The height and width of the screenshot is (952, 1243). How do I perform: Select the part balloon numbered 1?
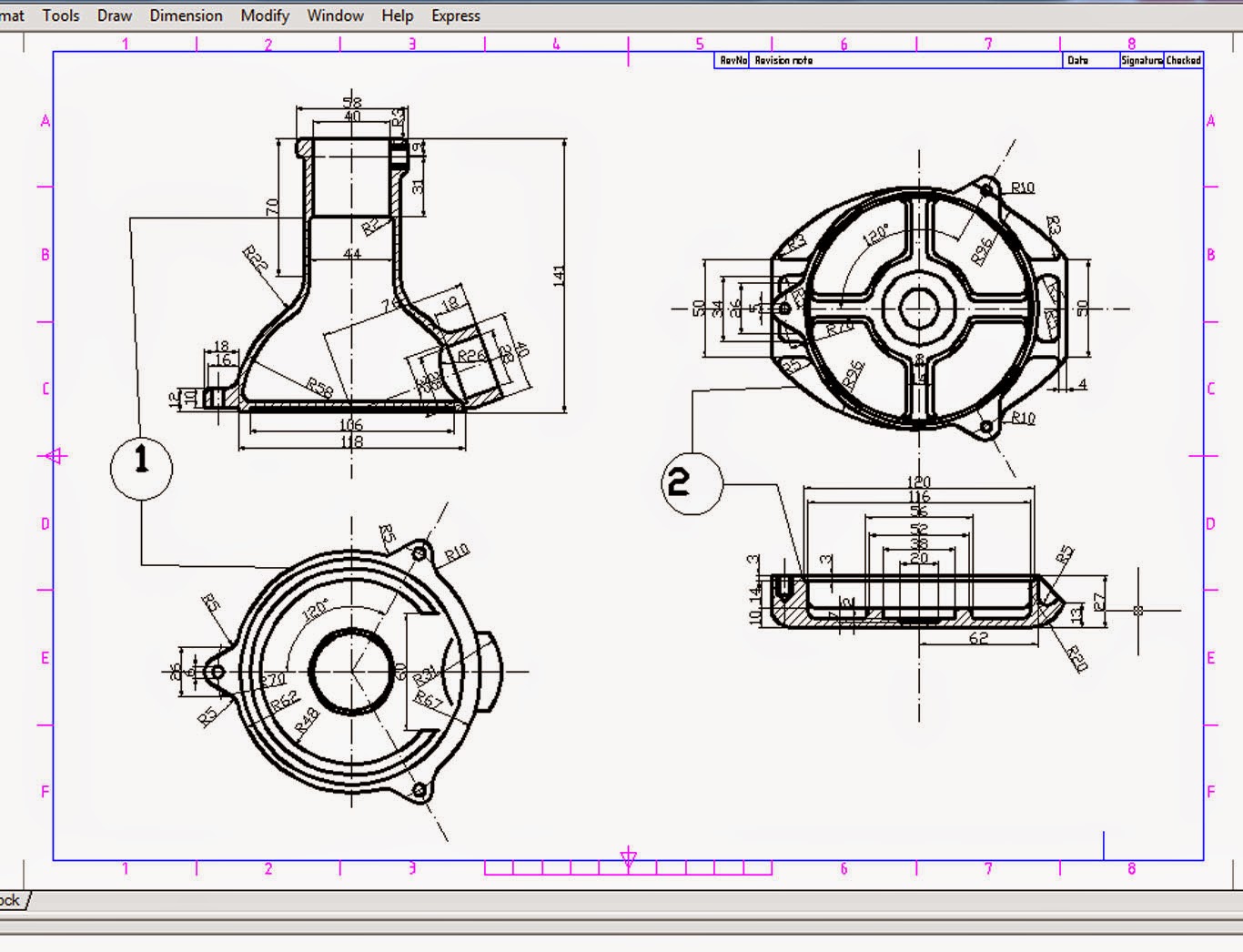tap(141, 468)
